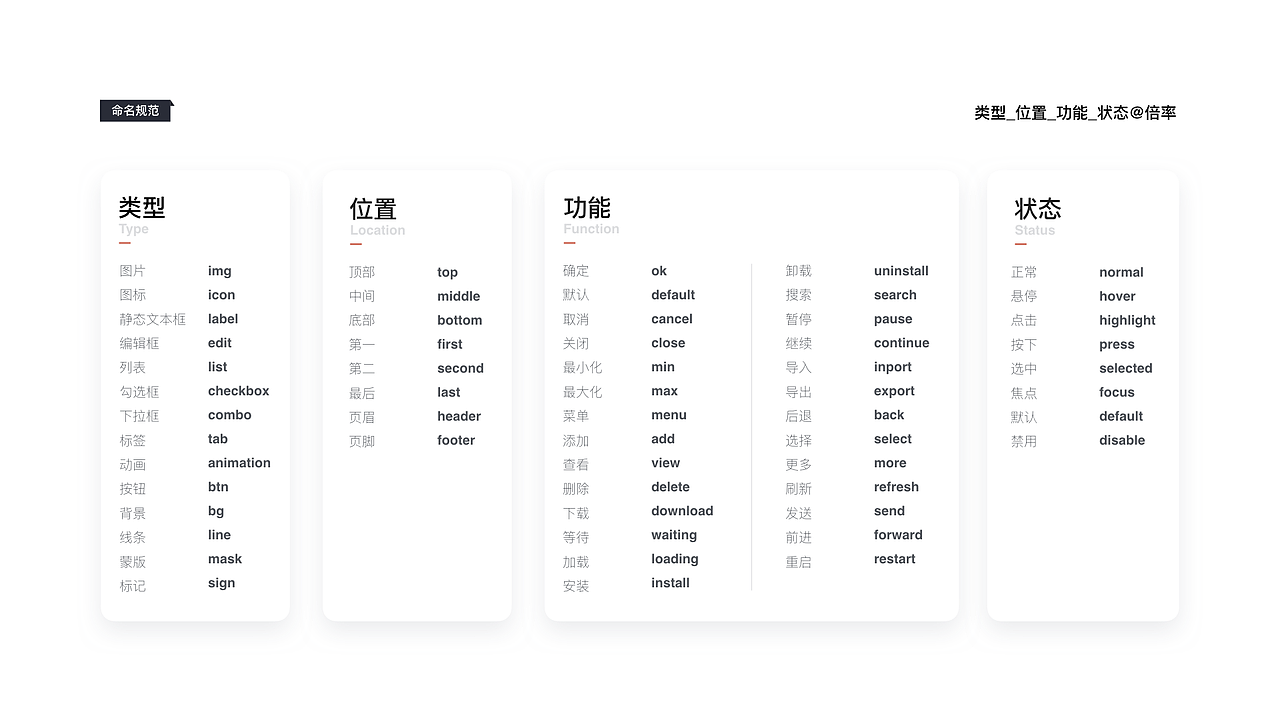This screenshot has height=720, width=1280.
Task: Click the 'bottom' entry
Action: tap(460, 320)
